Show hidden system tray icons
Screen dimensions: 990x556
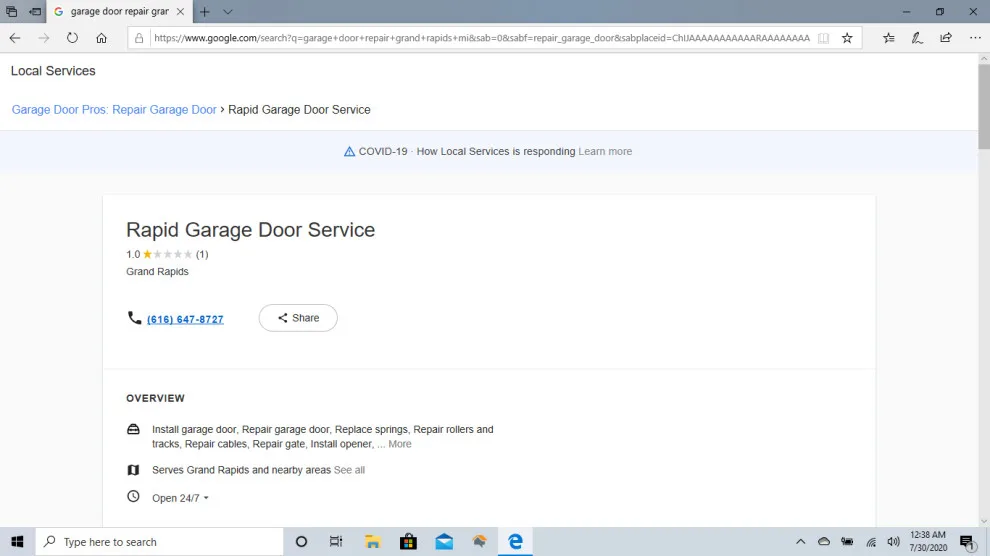coord(801,541)
